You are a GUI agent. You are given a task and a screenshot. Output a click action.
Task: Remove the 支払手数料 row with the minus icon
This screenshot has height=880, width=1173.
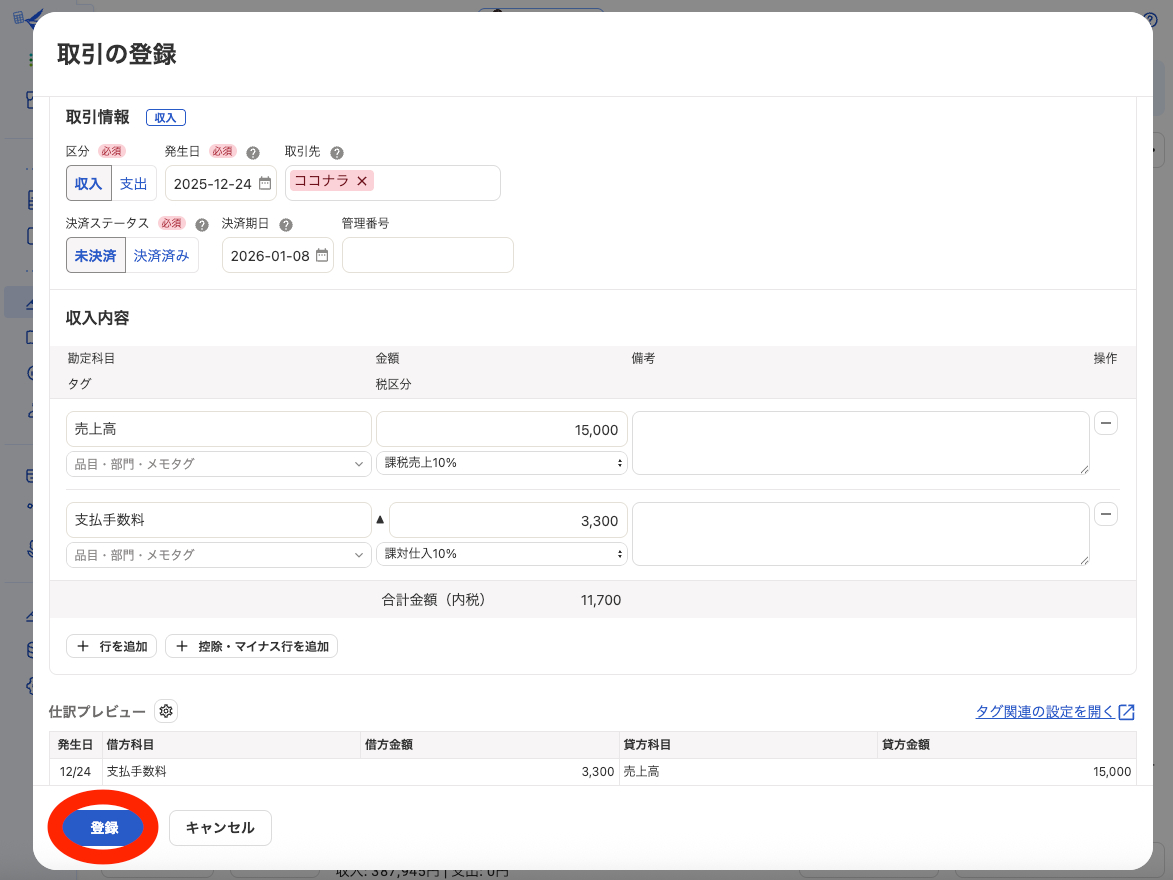tap(1105, 514)
